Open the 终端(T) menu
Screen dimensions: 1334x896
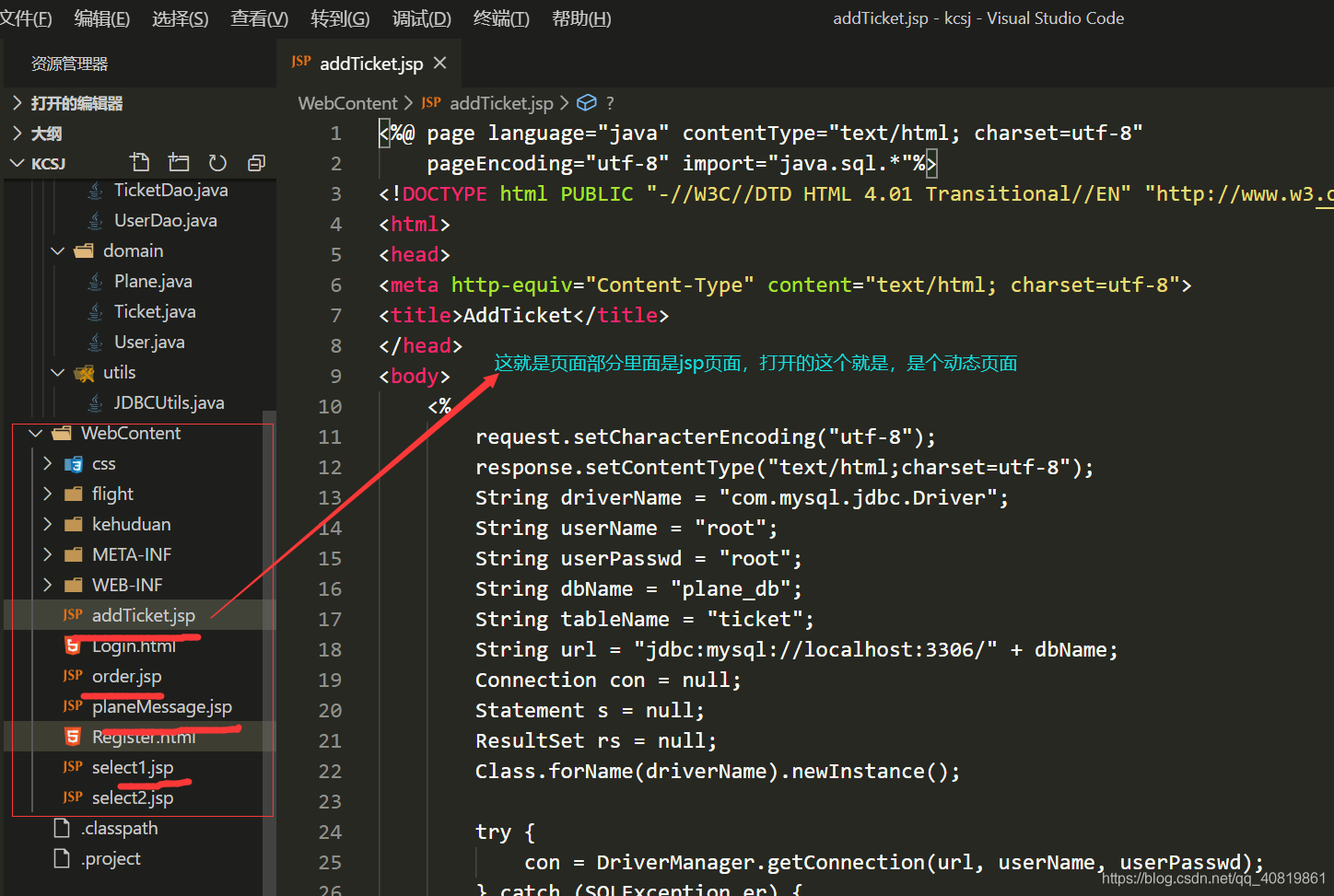click(x=500, y=18)
